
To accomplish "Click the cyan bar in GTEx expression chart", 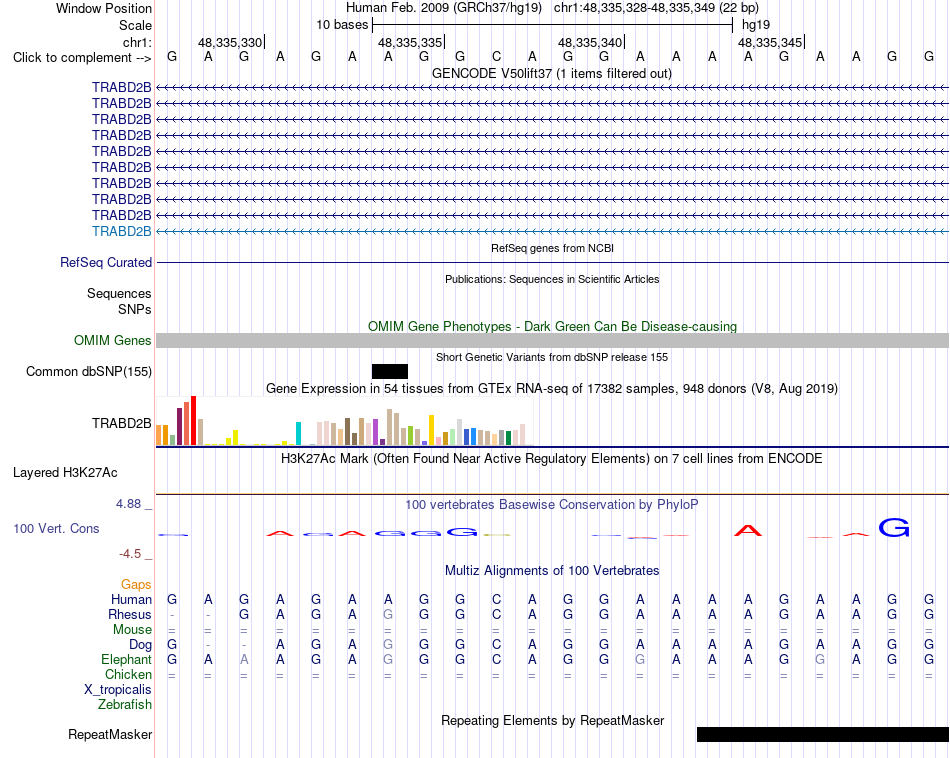I will click(x=298, y=434).
